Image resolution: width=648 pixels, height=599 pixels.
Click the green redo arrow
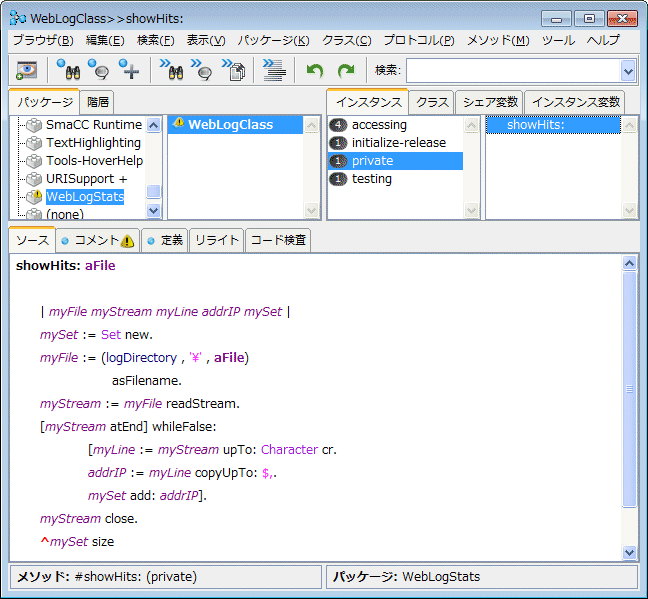[346, 70]
